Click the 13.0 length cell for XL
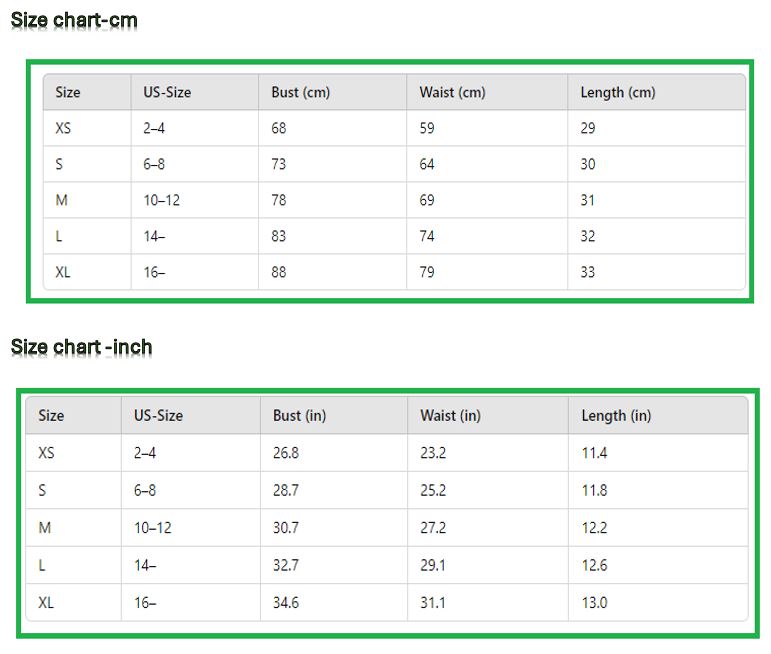 (x=594, y=603)
